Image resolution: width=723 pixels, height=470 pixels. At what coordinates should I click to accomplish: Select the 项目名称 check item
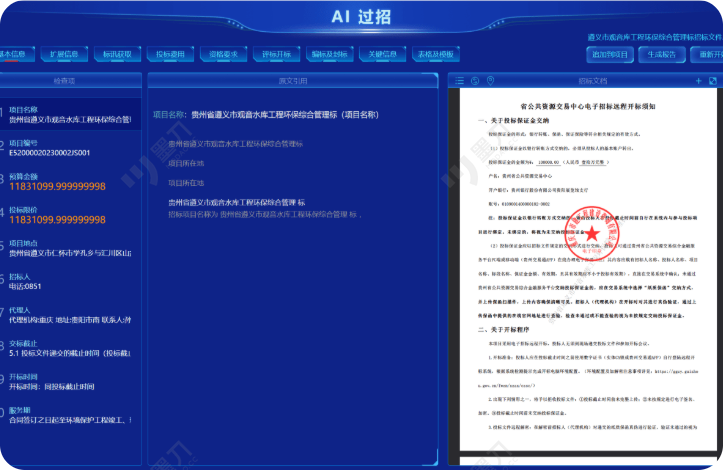click(70, 114)
